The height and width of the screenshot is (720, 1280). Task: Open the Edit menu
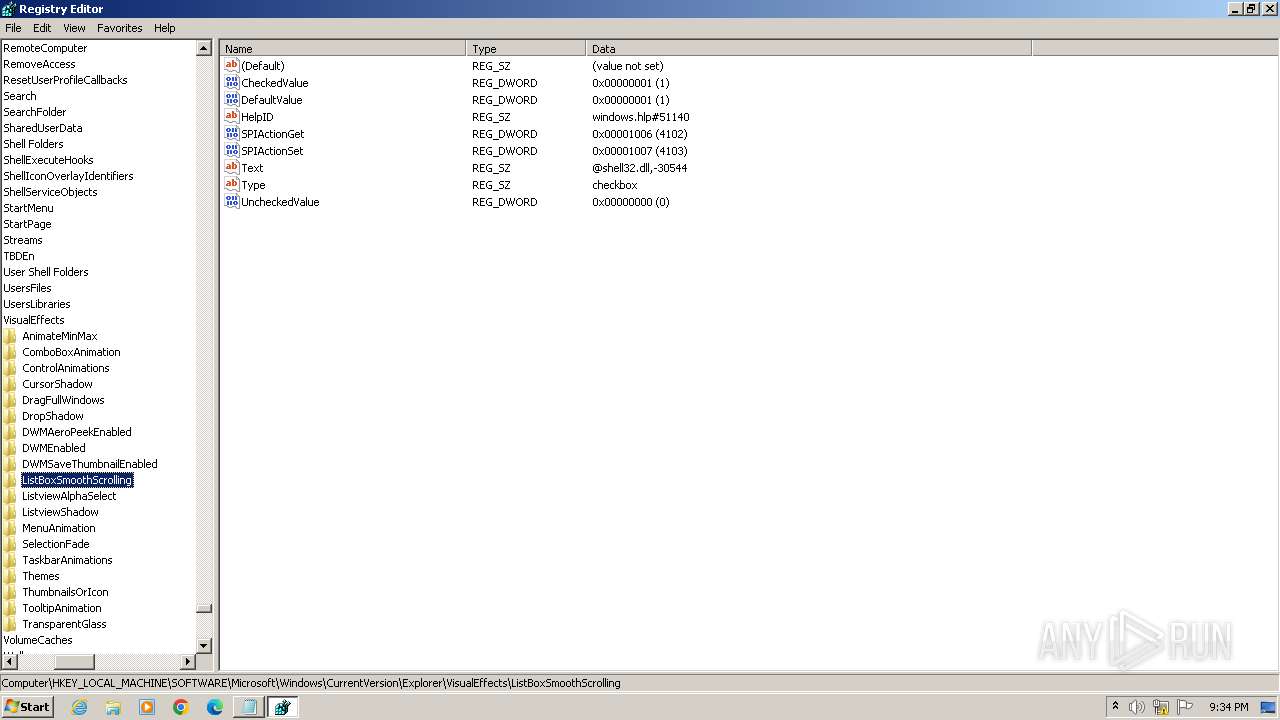coord(42,28)
